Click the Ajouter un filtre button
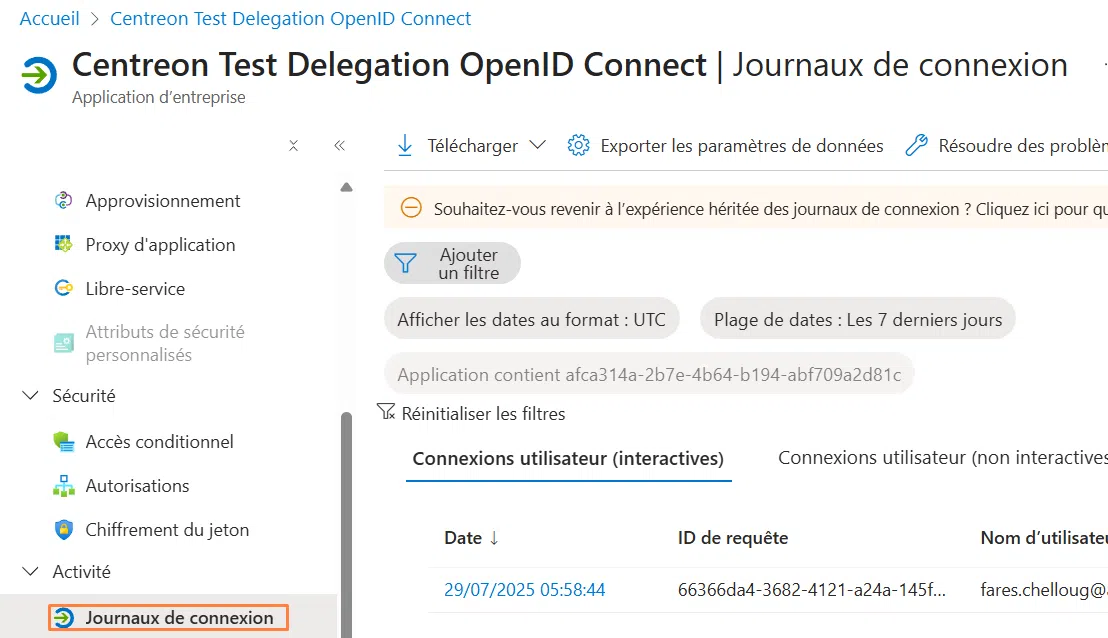 point(452,263)
